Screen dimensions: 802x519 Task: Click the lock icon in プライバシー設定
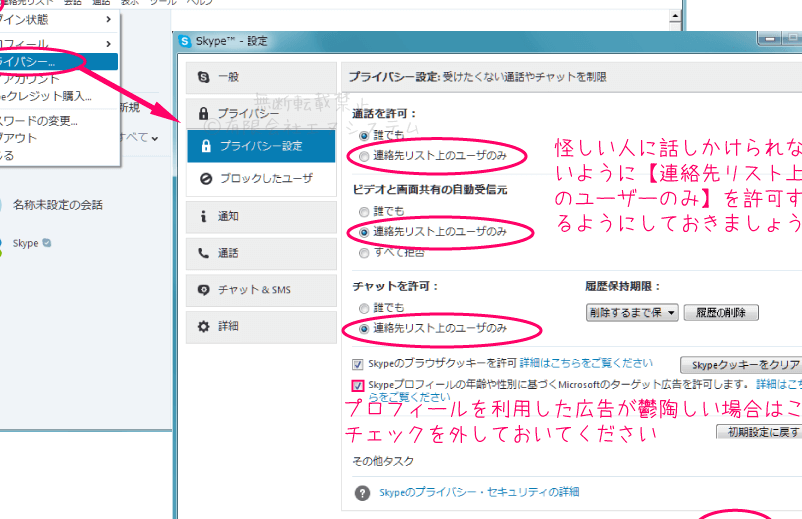pos(206,146)
